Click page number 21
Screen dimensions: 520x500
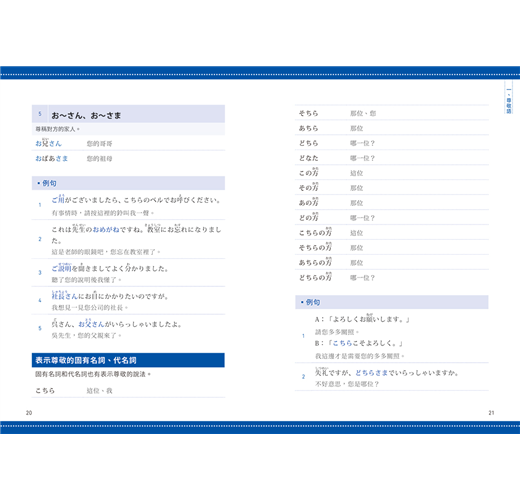pos(491,413)
